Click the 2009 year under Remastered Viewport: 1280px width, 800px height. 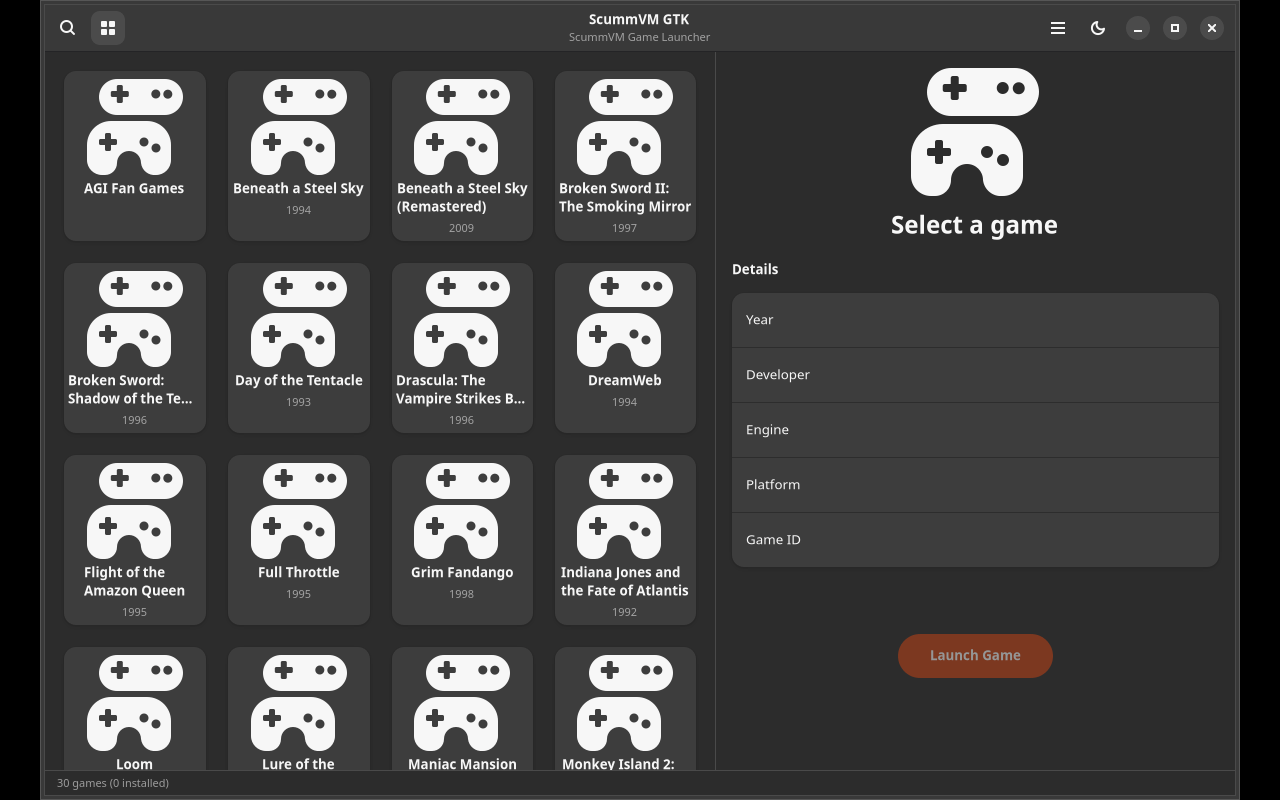(x=462, y=228)
